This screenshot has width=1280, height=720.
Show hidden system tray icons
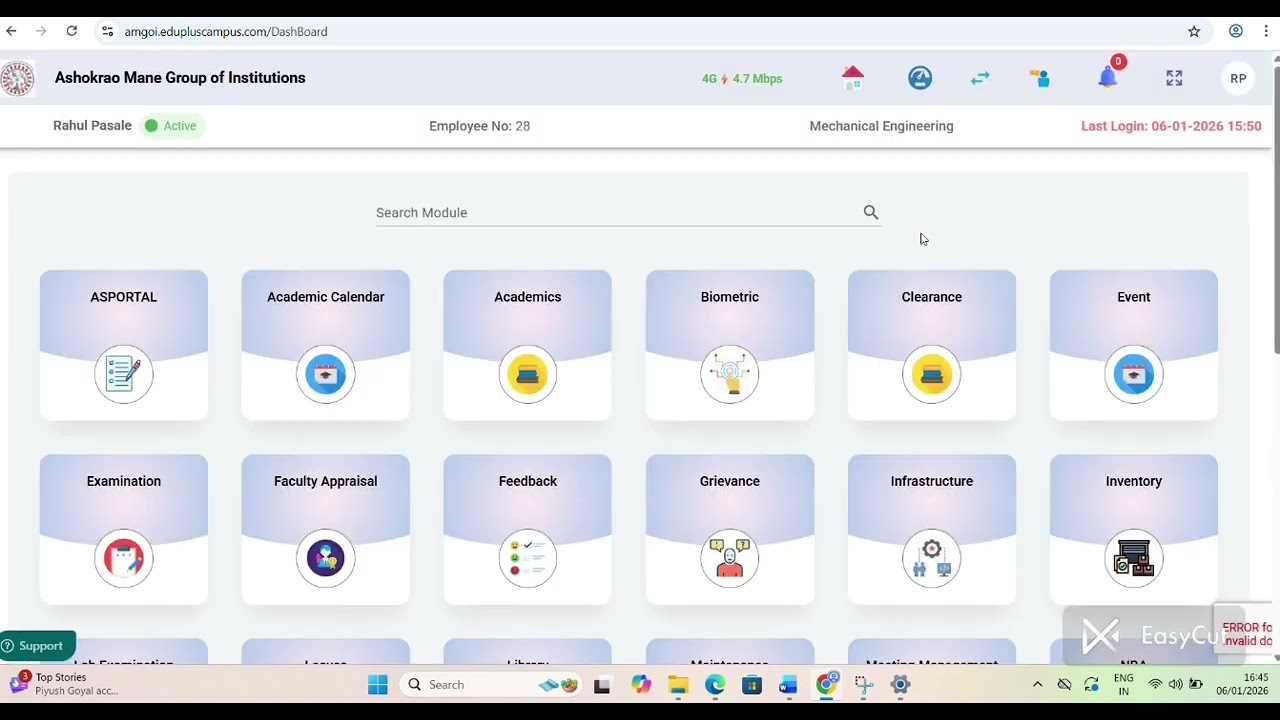click(x=1037, y=685)
